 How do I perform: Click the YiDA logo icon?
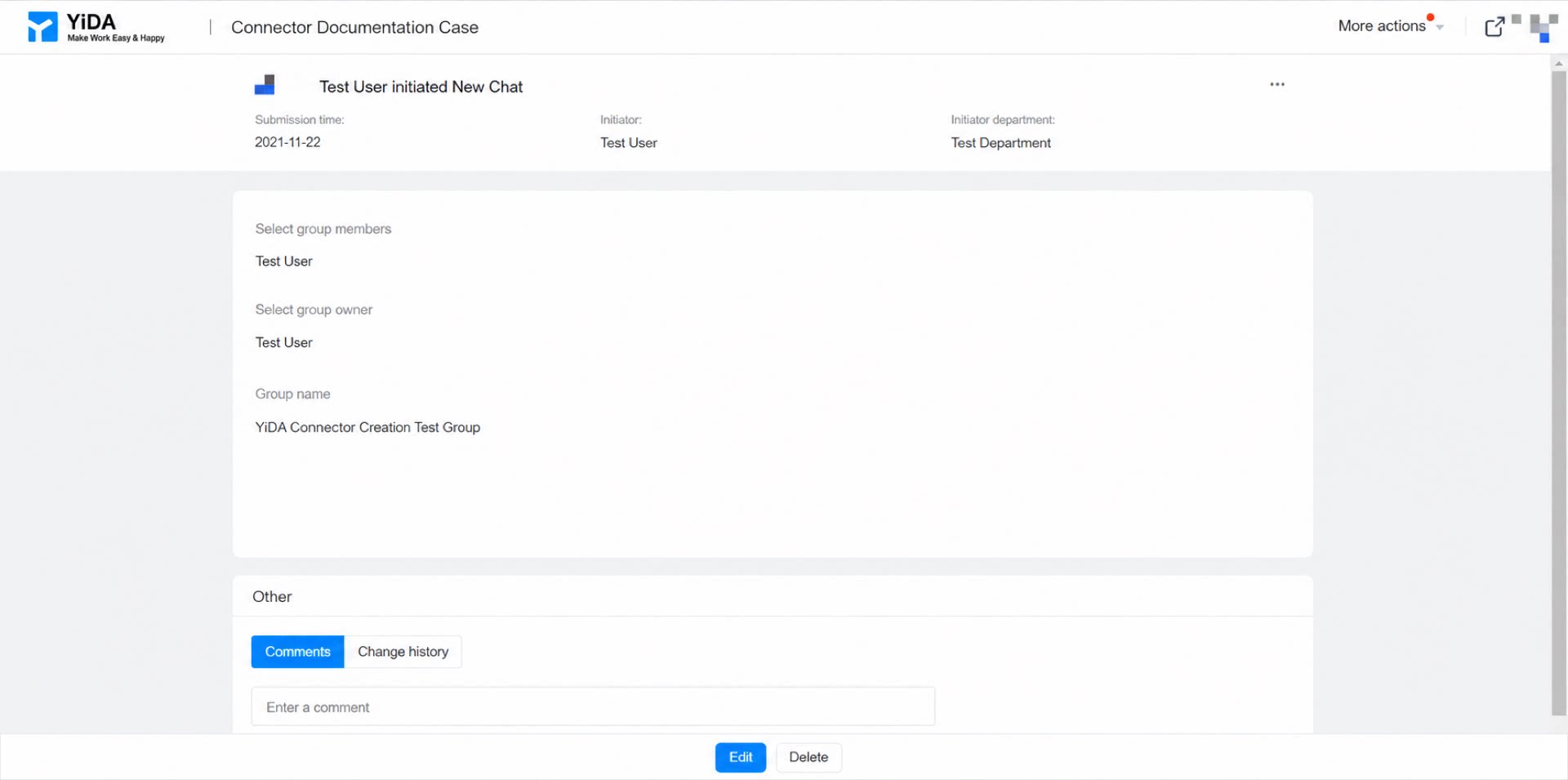coord(42,27)
